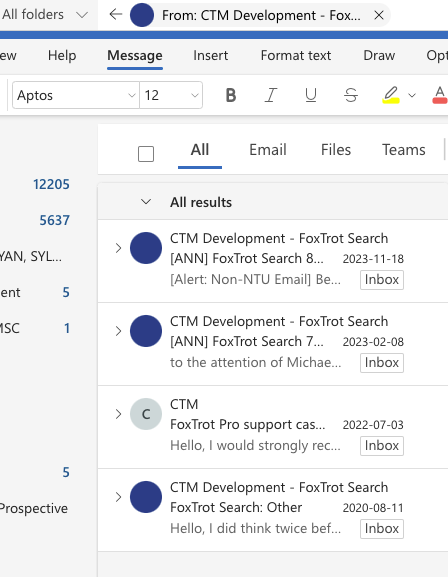Click preview text '[Alert: Non-NTU Email] Be...'
This screenshot has width=448, height=577.
[255, 280]
